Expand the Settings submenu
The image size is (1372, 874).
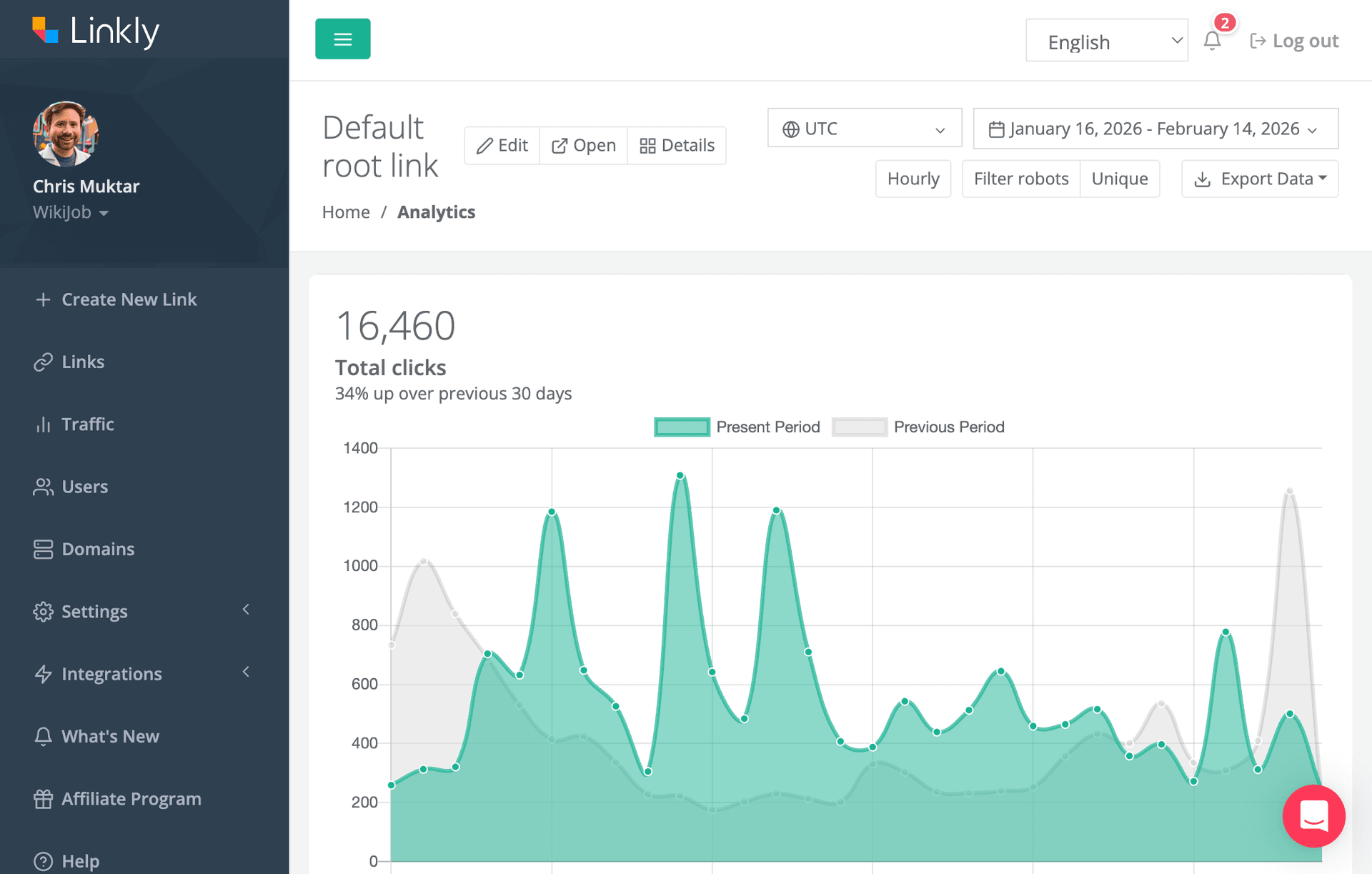94,611
